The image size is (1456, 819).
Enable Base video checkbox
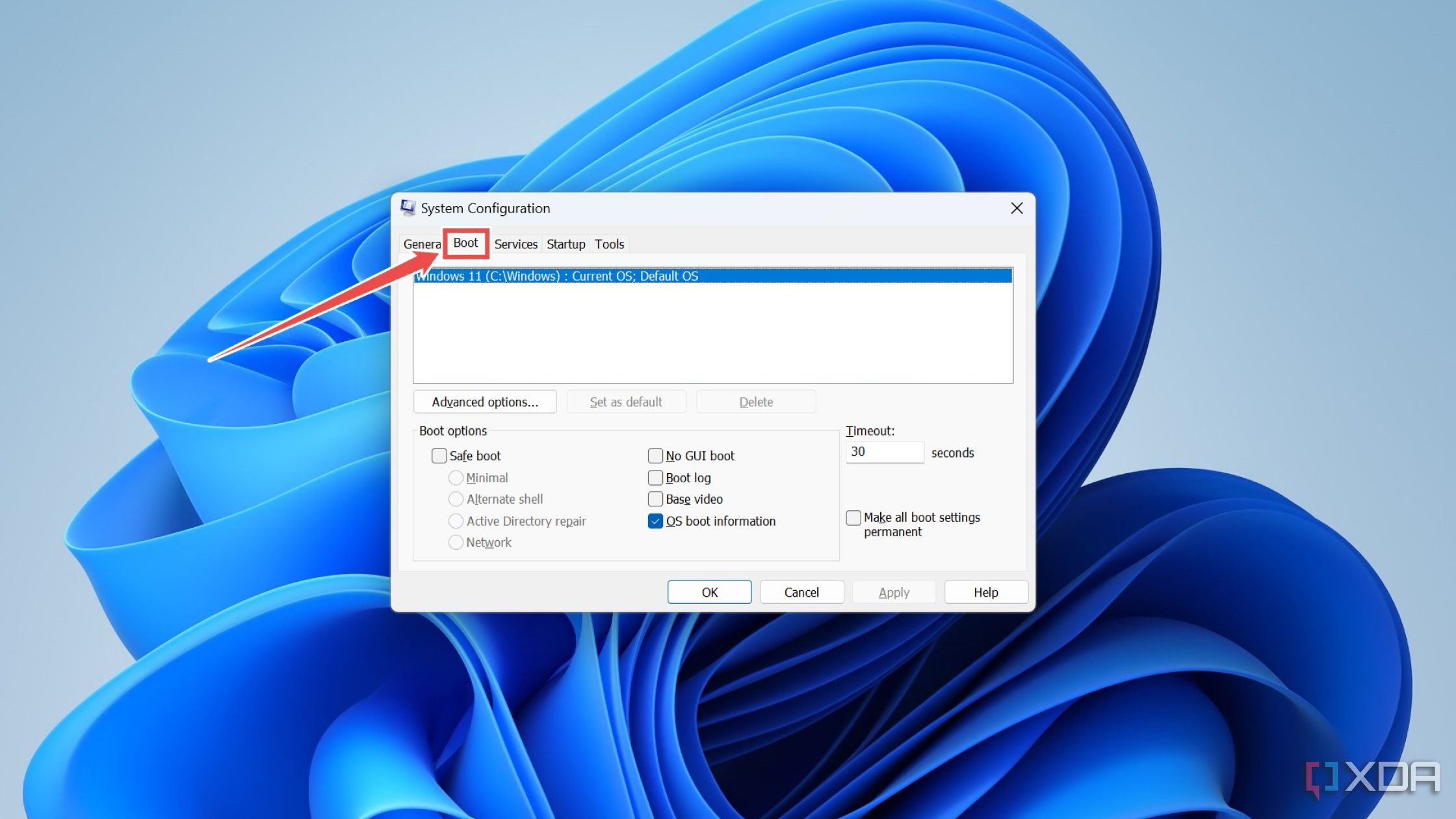[x=656, y=498]
